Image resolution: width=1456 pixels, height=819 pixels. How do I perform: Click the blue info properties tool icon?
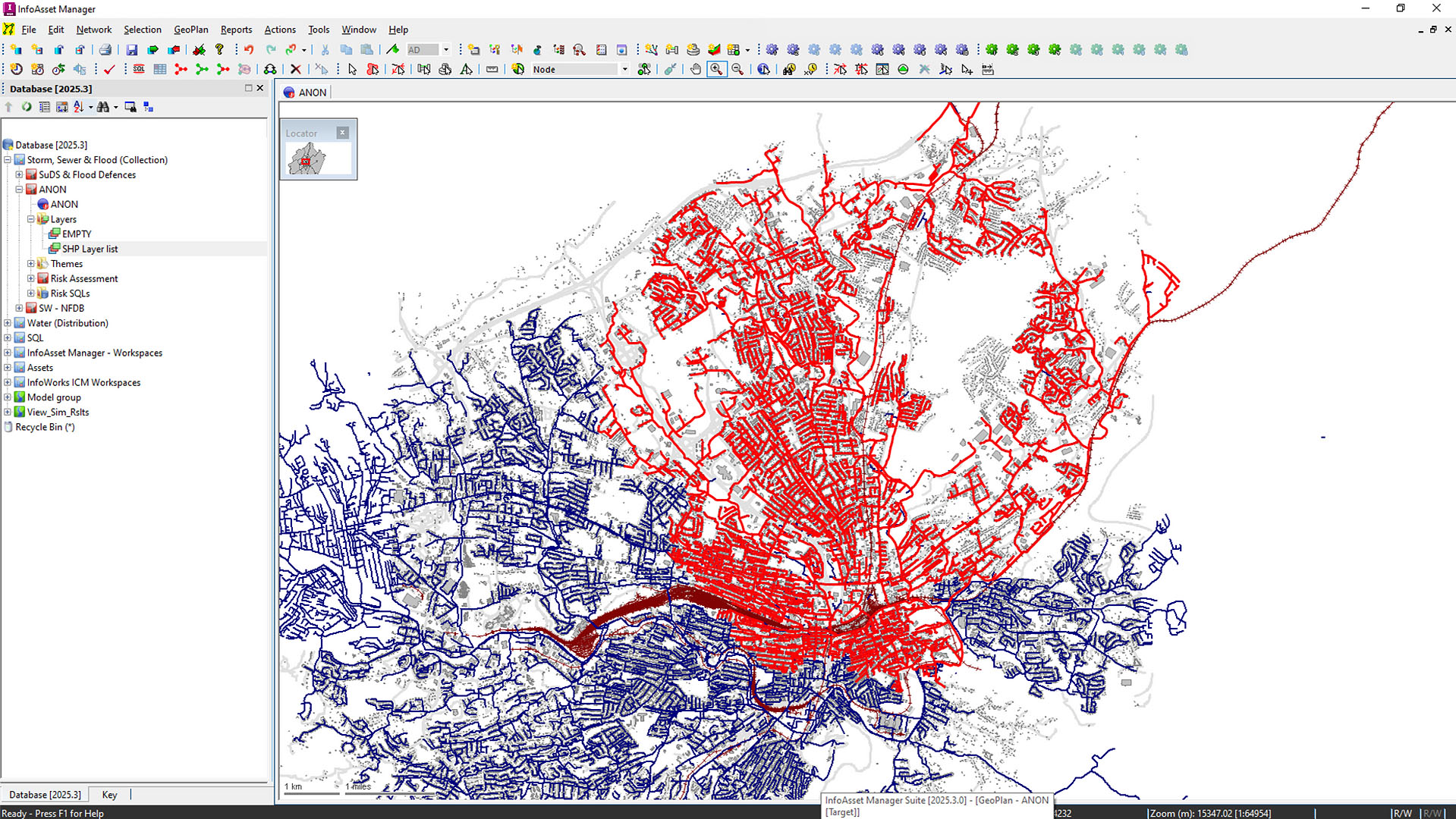(x=764, y=70)
